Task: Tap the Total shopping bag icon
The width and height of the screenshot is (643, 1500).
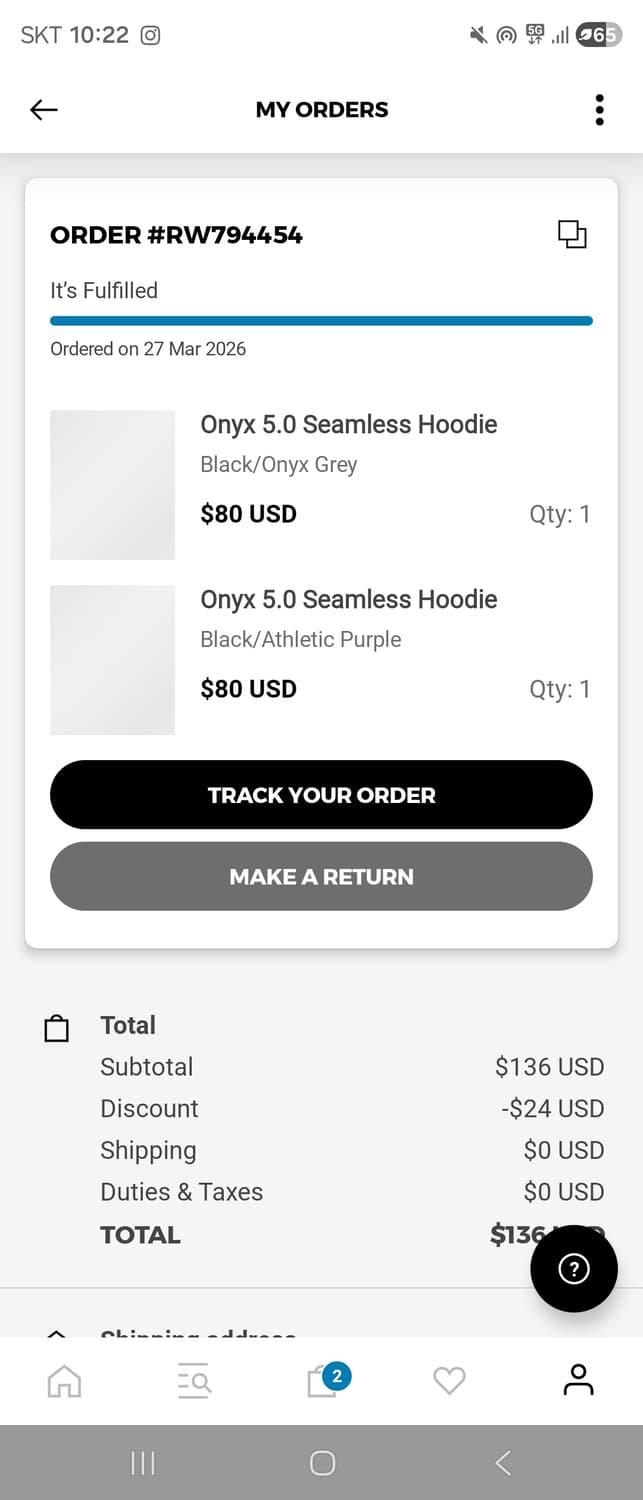Action: coord(57,1029)
